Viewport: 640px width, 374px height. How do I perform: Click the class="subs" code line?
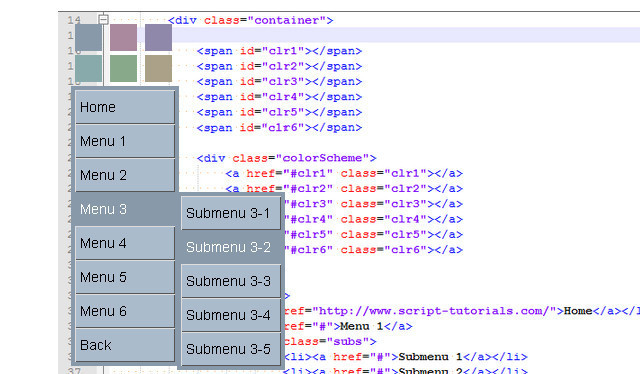click(330, 342)
